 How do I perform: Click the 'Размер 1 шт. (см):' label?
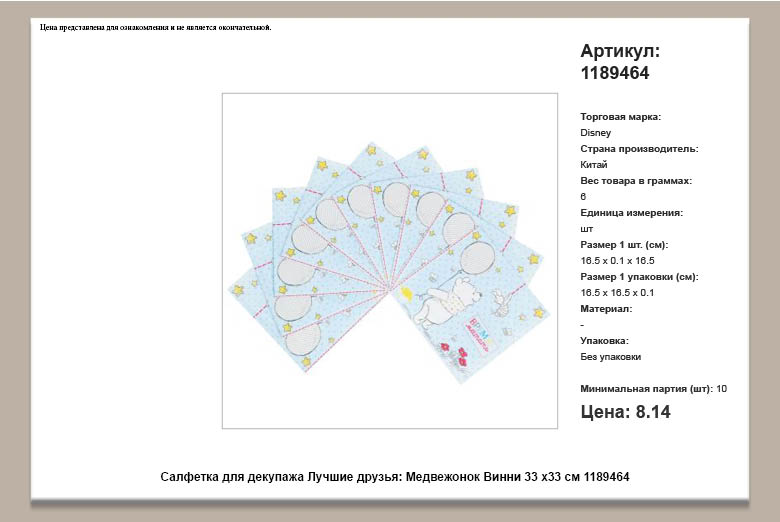pos(624,245)
